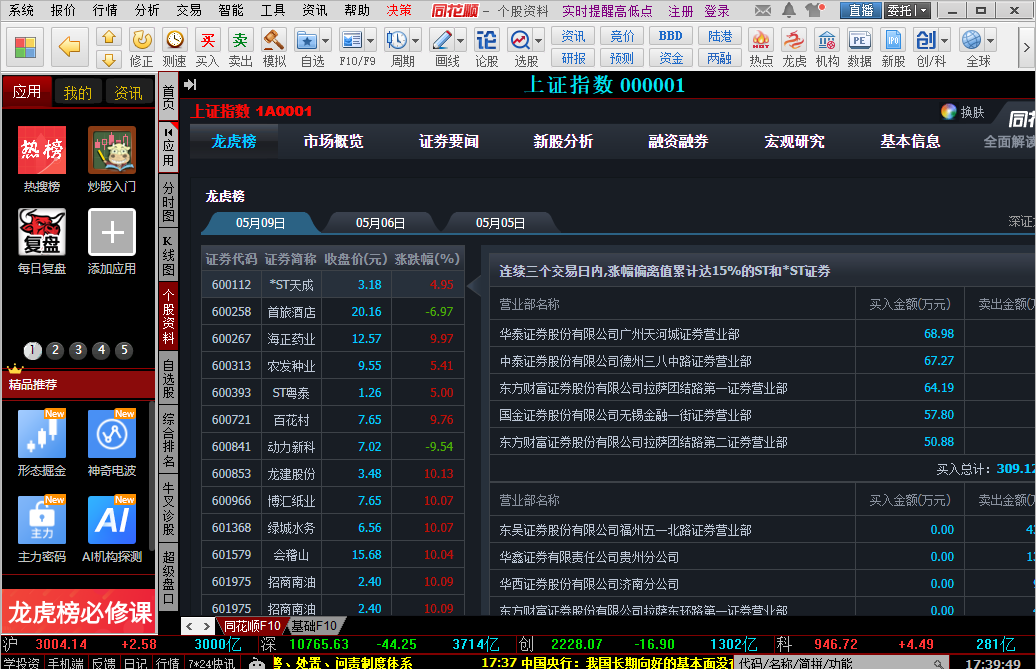Switch to the 融资融券 tab
This screenshot has width=1036, height=669.
coord(679,141)
